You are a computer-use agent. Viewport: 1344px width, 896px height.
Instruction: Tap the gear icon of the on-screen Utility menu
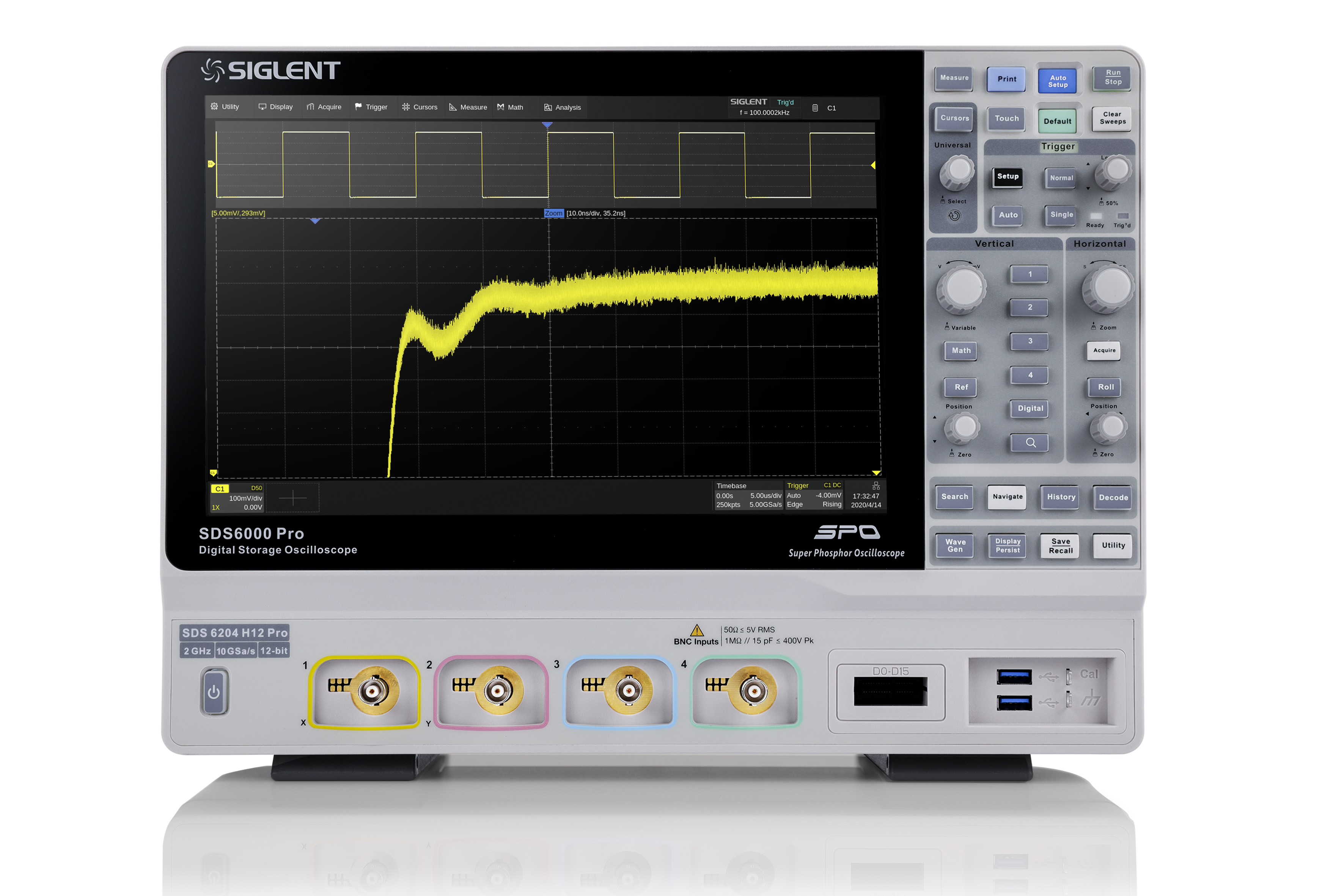(x=214, y=107)
